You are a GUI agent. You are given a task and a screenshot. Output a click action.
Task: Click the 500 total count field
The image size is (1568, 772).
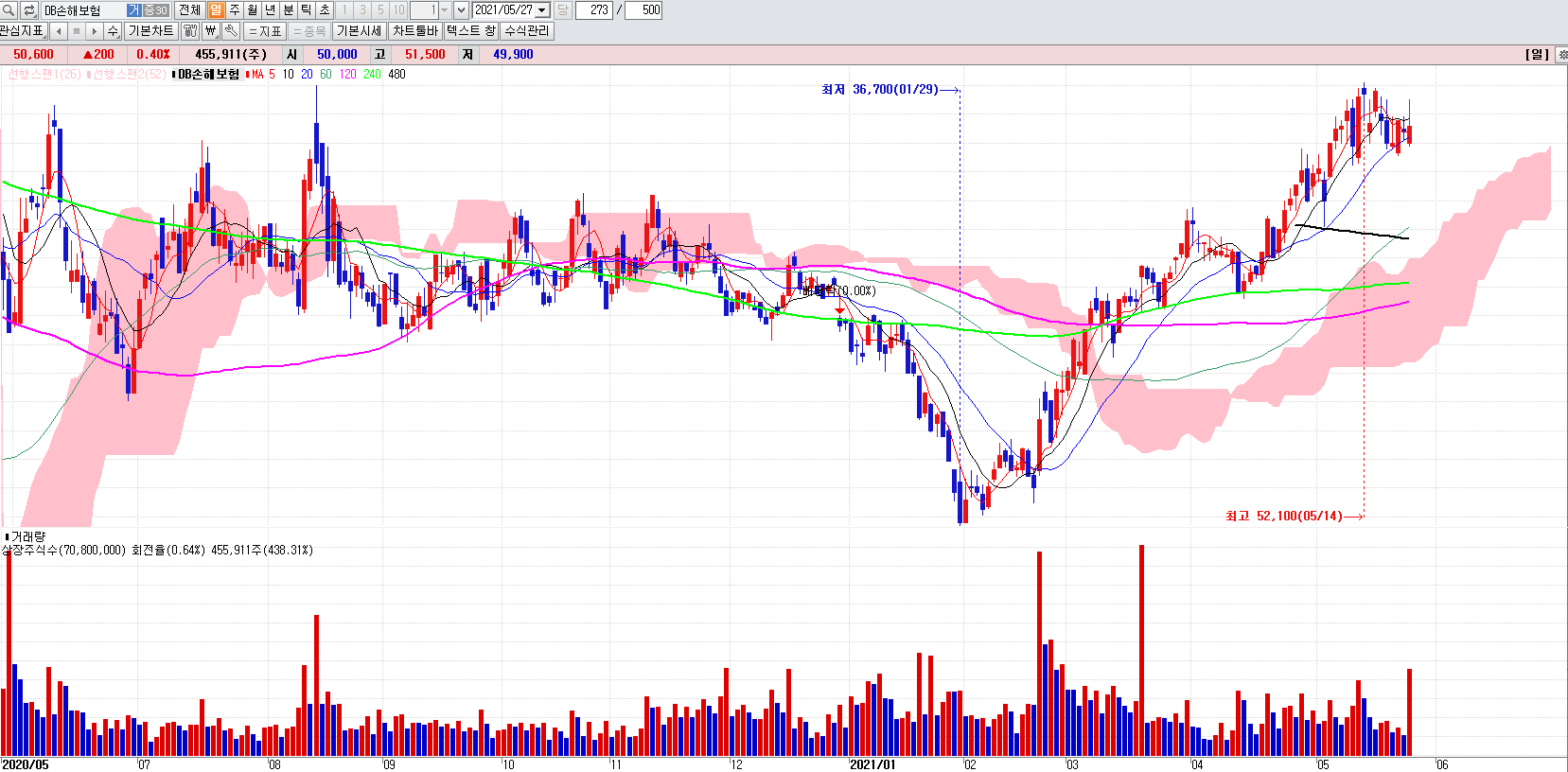(x=644, y=10)
